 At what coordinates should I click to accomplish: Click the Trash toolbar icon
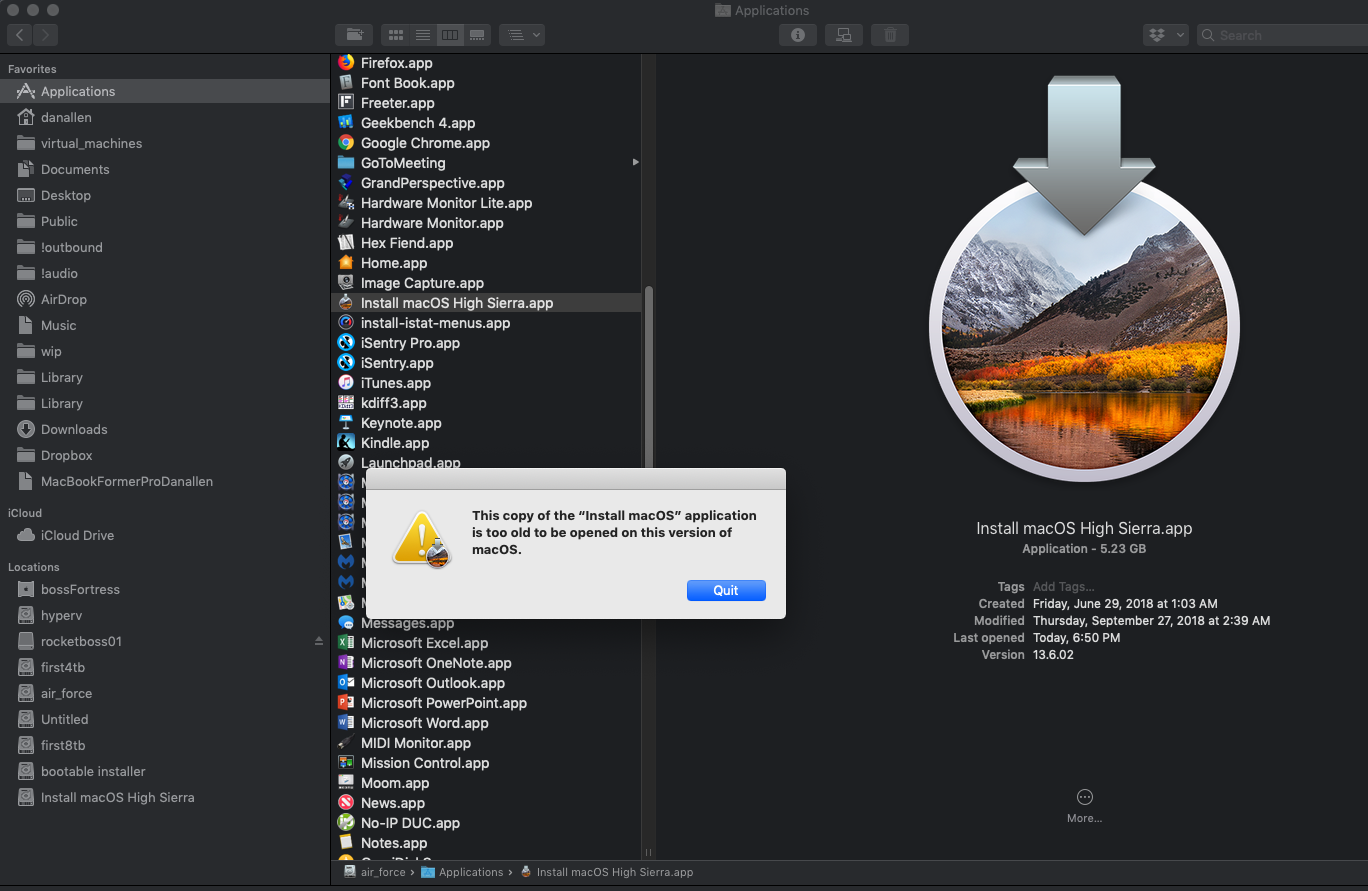[890, 35]
